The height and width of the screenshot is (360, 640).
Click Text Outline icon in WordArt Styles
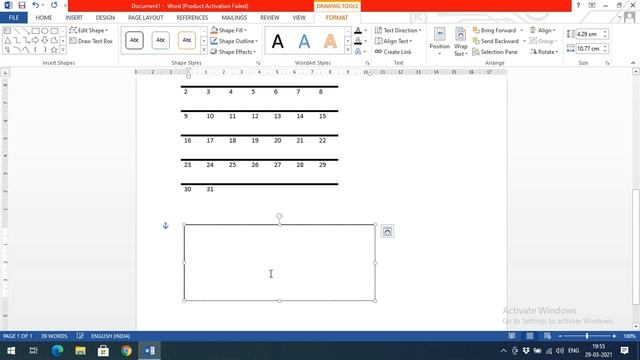pyautogui.click(x=358, y=41)
